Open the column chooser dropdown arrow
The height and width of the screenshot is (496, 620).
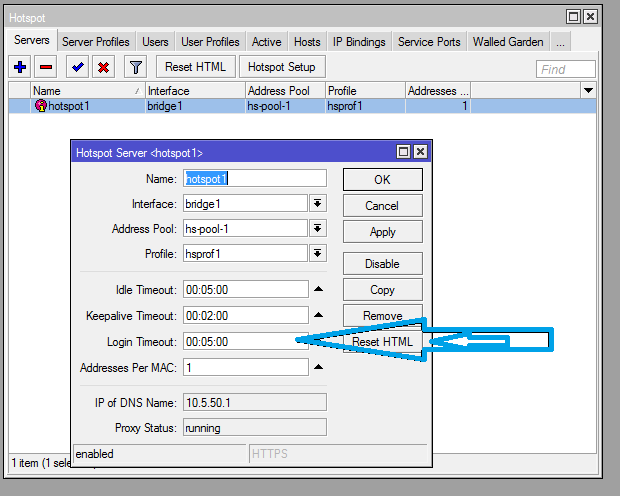pos(588,91)
